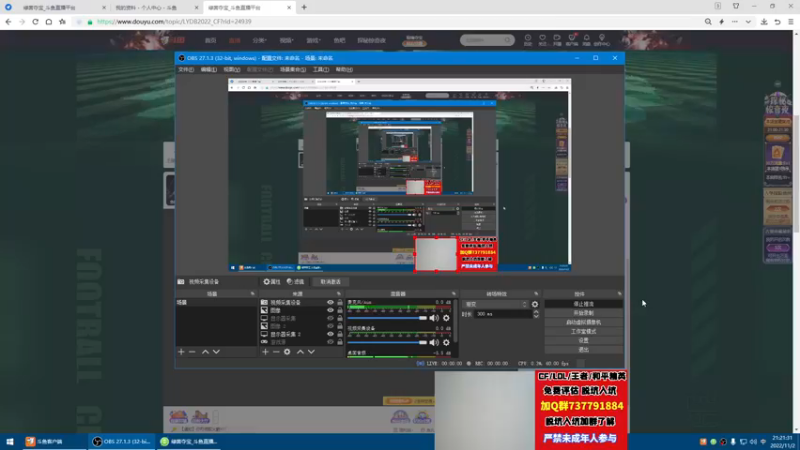Click the Properties gear button above the docks
This screenshot has width=800, height=450.
pos(272,282)
